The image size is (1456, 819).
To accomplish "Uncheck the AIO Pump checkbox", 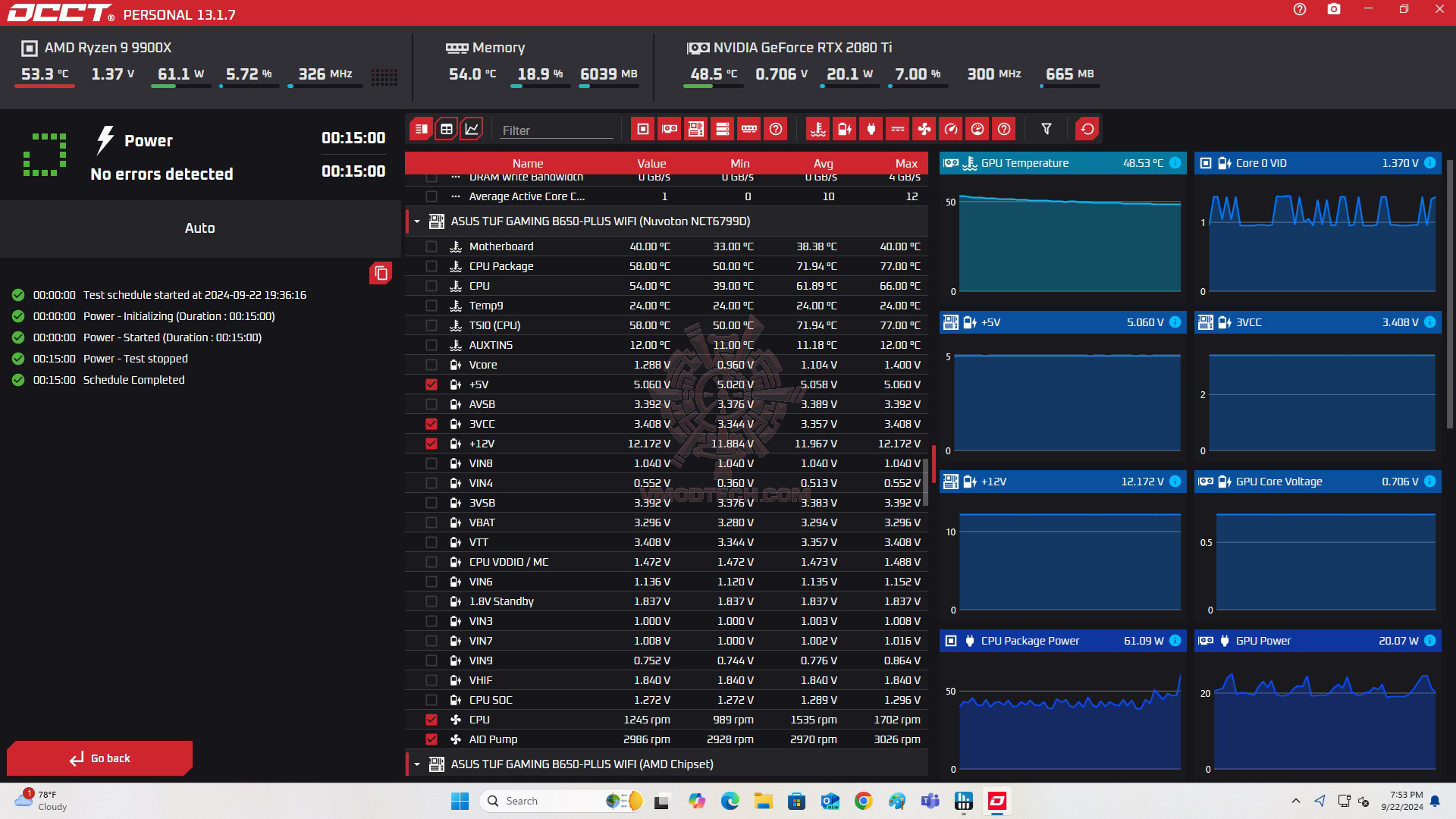I will pos(431,739).
